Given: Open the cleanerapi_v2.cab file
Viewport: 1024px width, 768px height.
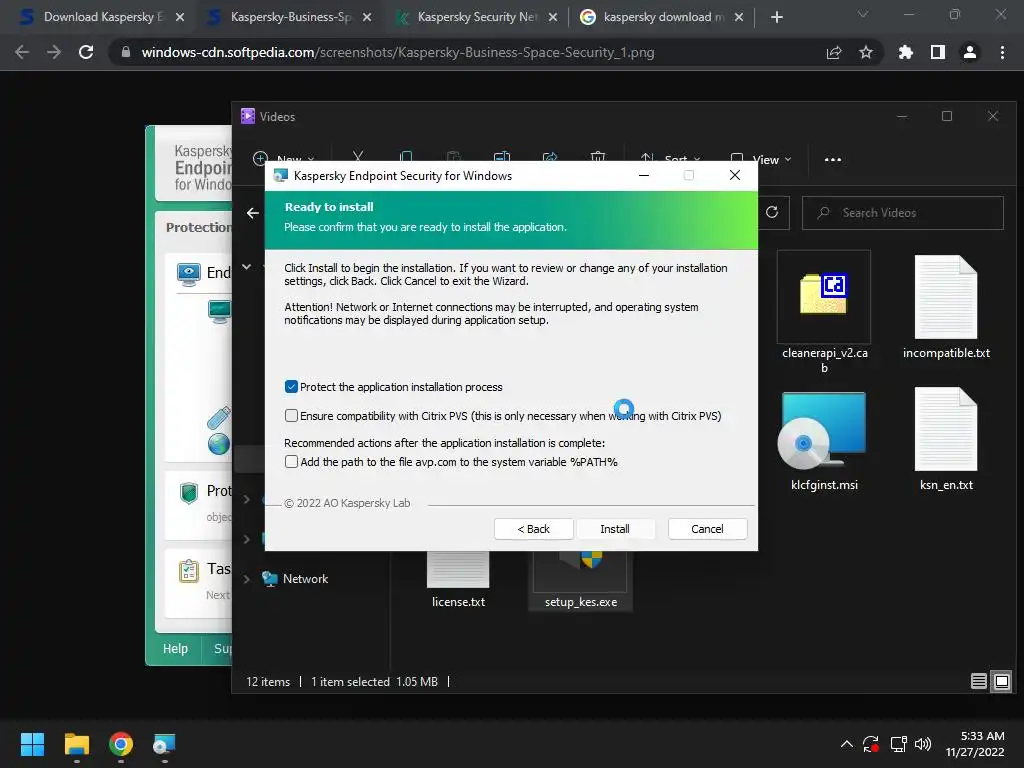Looking at the screenshot, I should click(824, 312).
